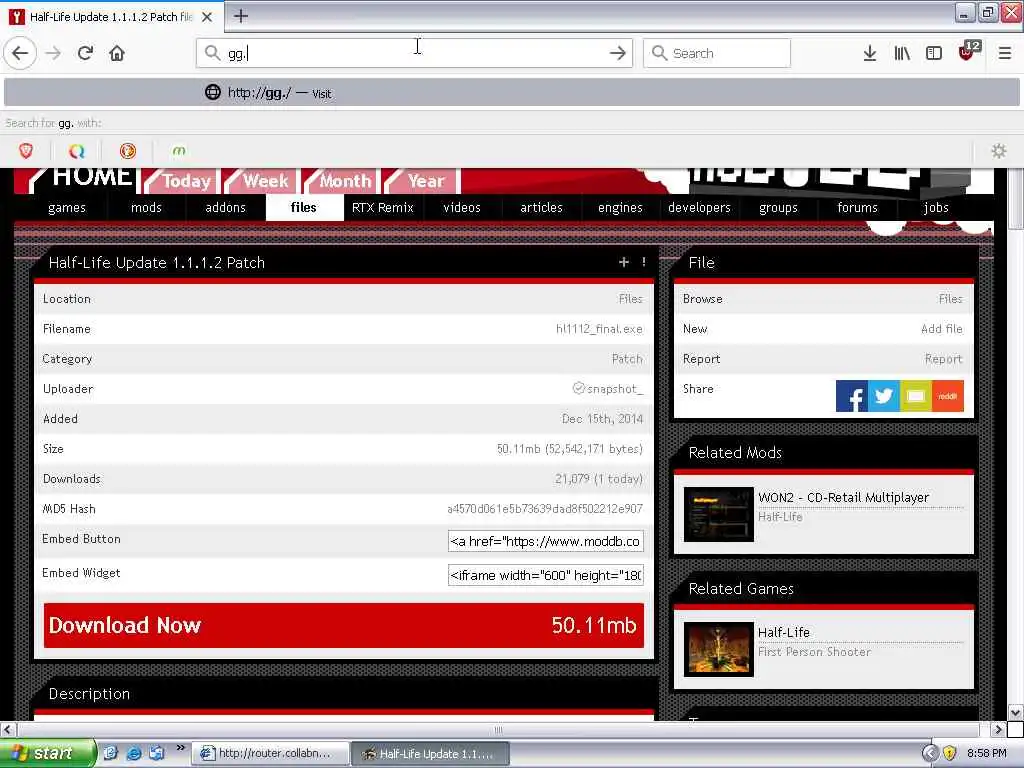Open the articles menu item
Viewport: 1024px width, 768px height.
(541, 208)
